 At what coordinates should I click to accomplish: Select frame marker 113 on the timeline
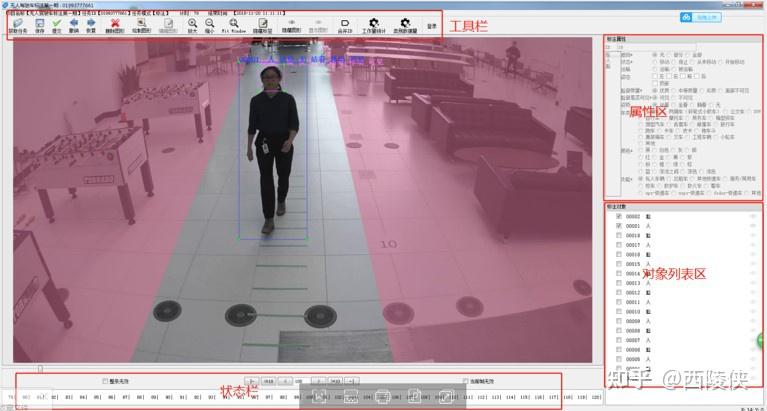pyautogui.click(x=496, y=397)
